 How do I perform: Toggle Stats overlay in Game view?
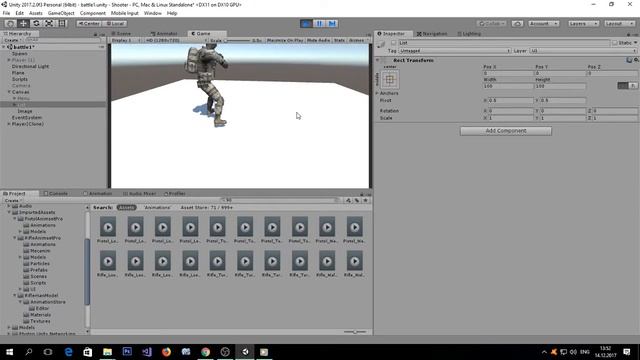(339, 40)
